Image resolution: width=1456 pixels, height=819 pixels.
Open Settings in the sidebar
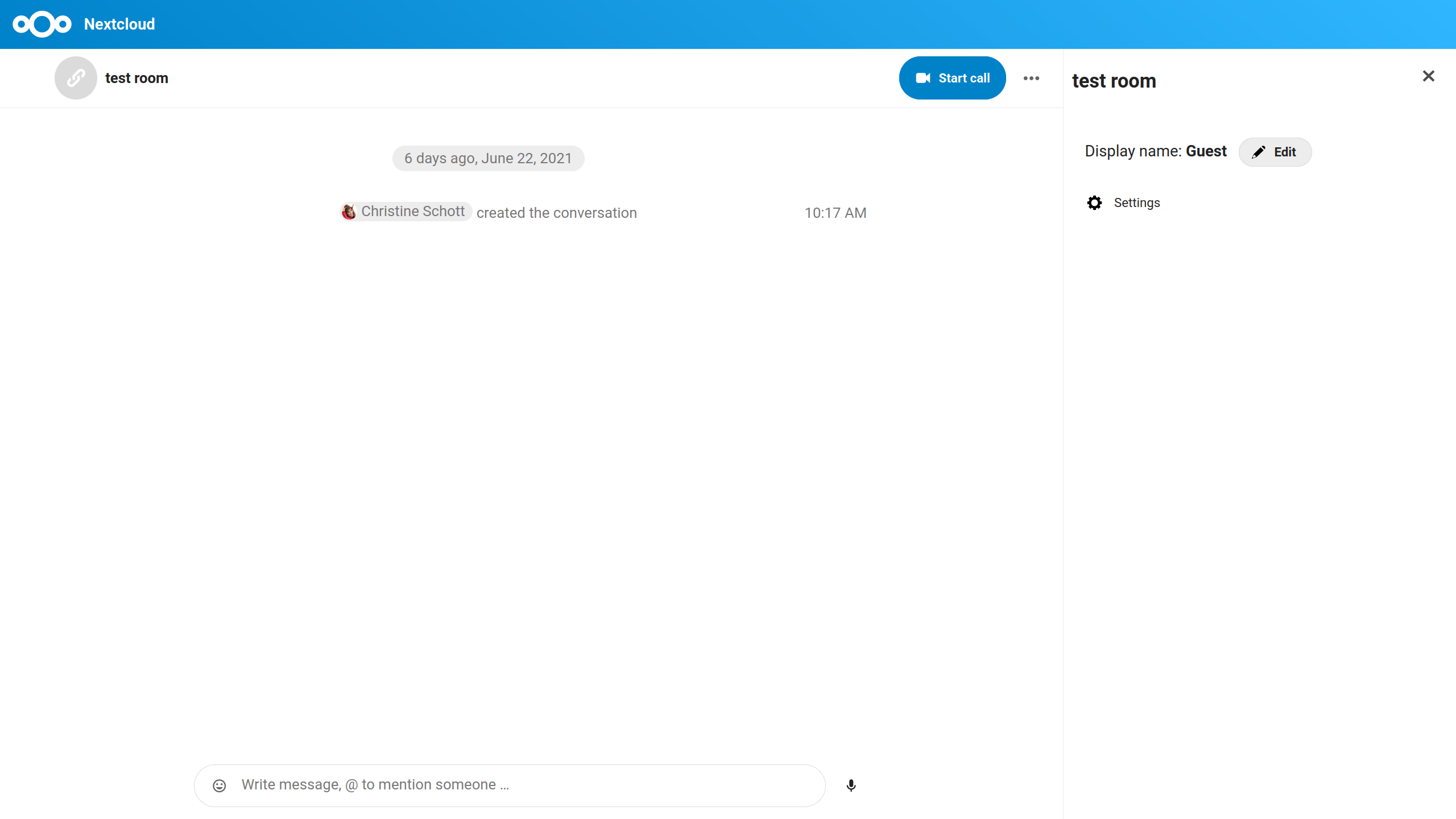click(1136, 202)
